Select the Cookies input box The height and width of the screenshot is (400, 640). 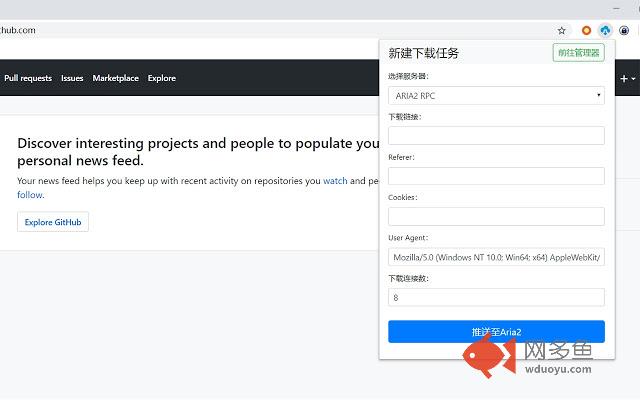(496, 216)
